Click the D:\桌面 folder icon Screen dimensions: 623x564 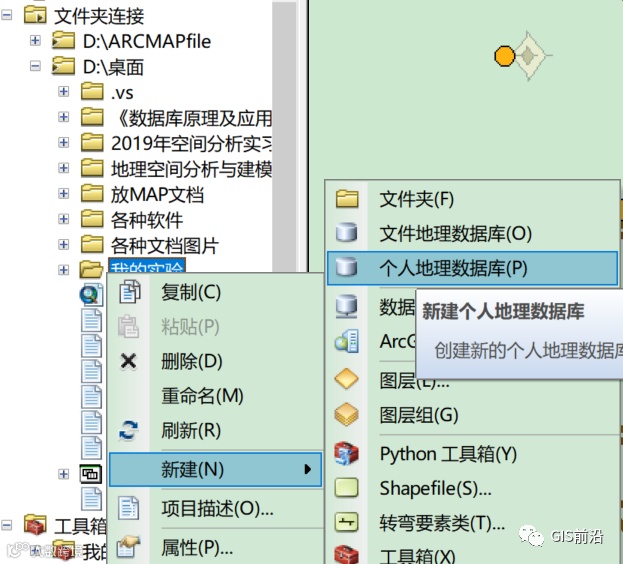tap(64, 66)
